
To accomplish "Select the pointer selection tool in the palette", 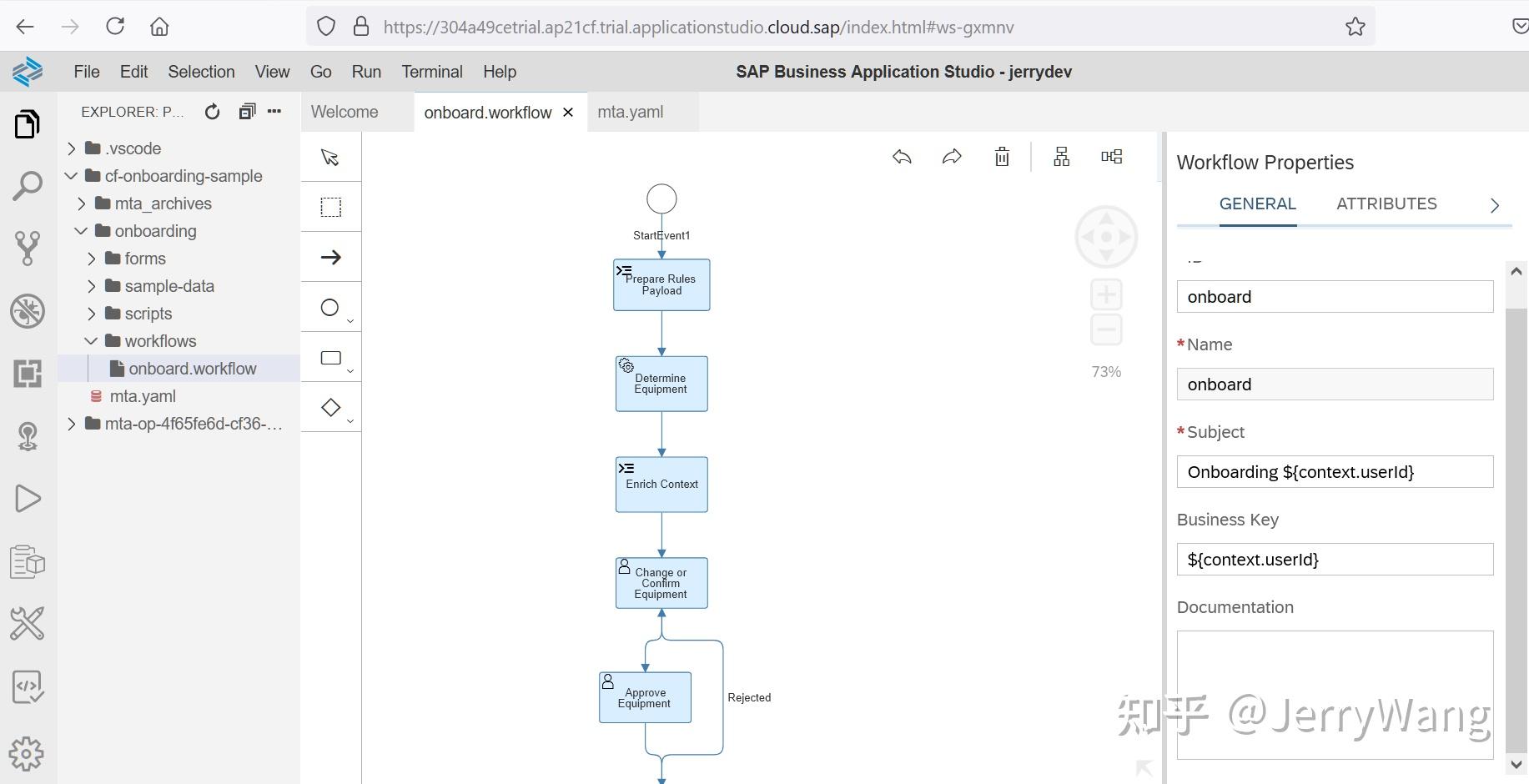I will point(330,157).
